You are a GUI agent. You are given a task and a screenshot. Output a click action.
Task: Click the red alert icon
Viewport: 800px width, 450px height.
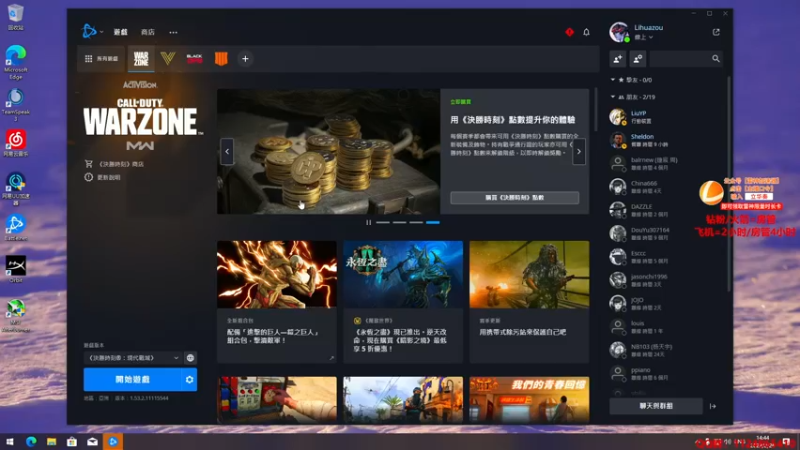tap(569, 32)
